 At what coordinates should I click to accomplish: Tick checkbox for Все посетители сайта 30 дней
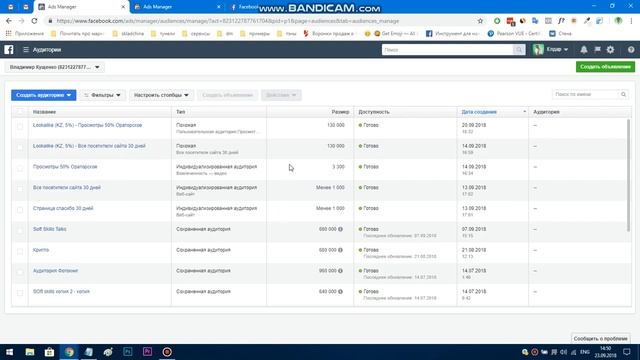20,189
